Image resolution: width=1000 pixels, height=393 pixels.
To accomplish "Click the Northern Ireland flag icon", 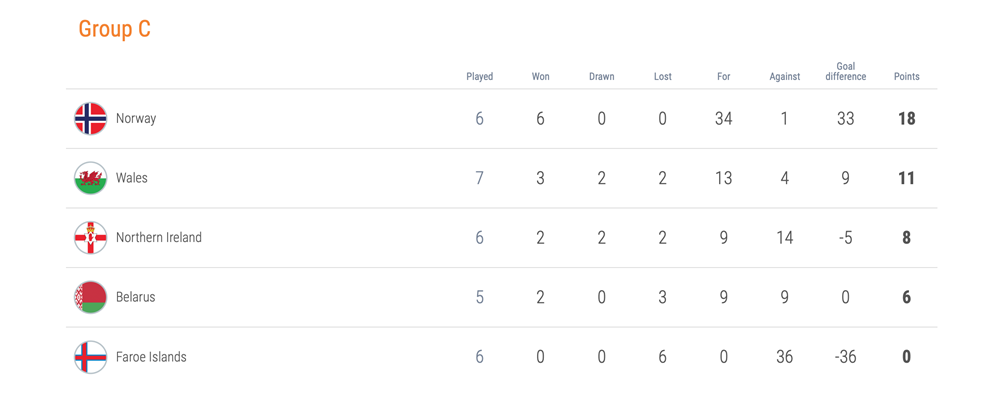I will click(x=91, y=237).
